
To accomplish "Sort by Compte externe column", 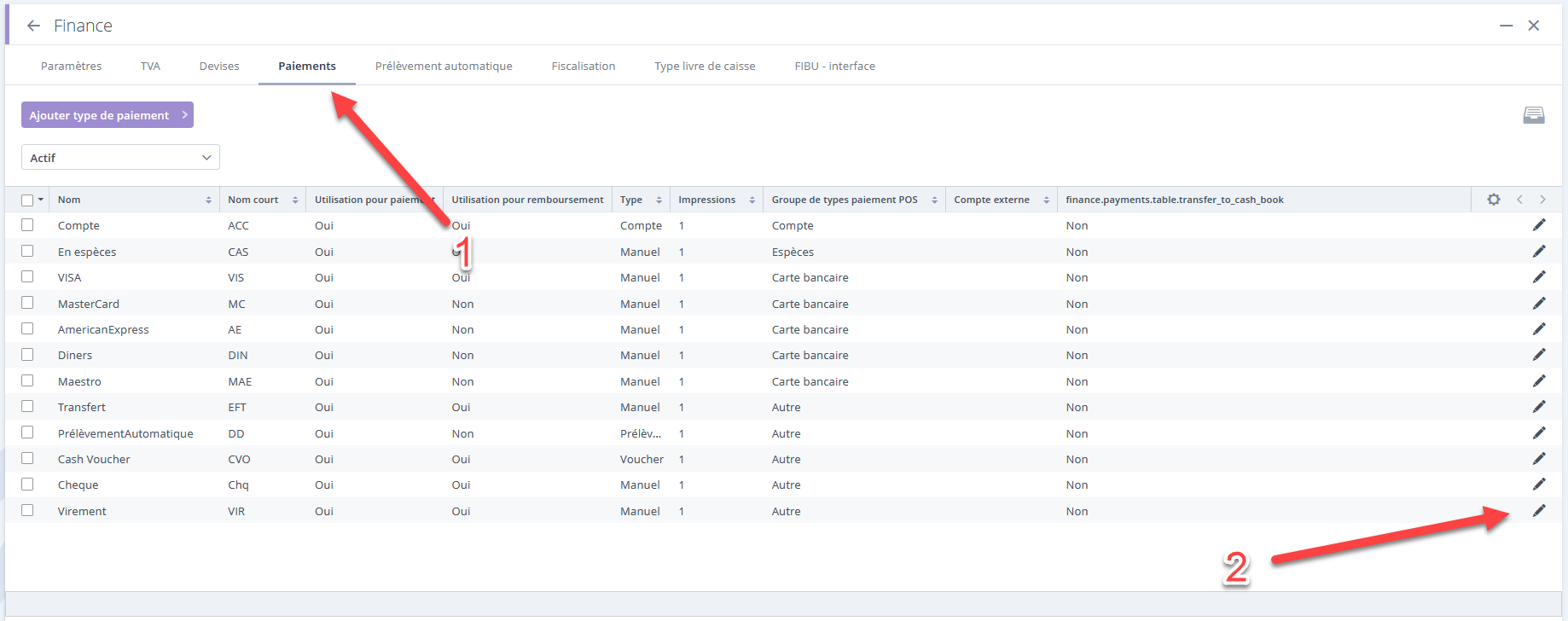I will [1046, 200].
